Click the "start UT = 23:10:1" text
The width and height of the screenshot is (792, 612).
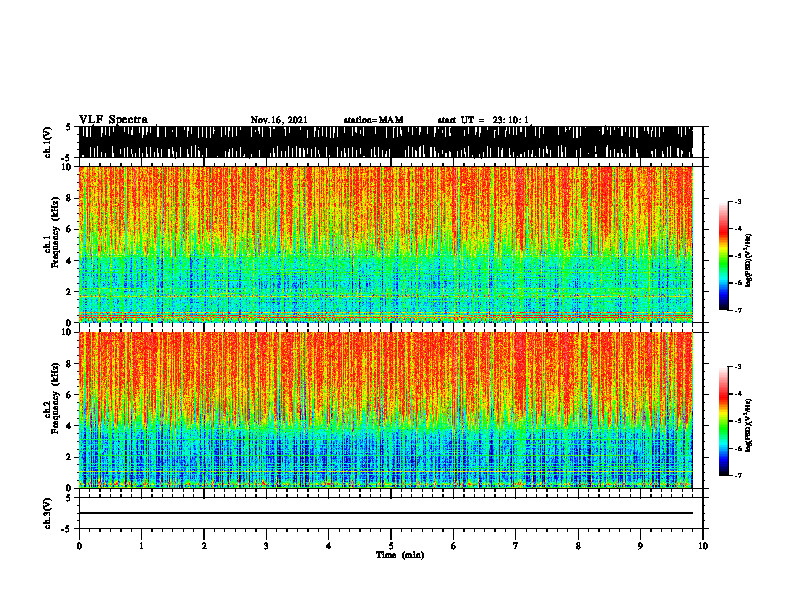pos(483,120)
